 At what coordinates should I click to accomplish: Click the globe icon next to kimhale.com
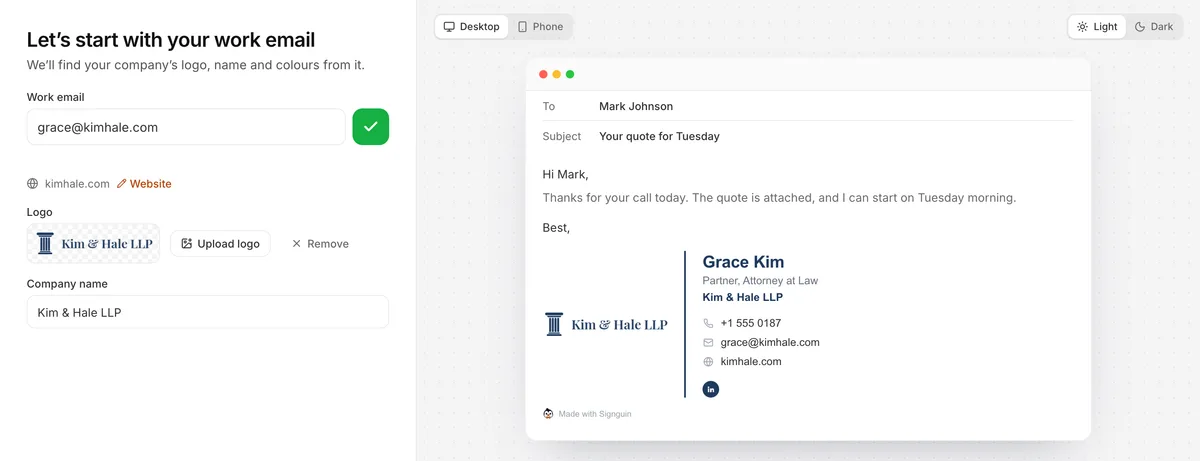coord(33,184)
